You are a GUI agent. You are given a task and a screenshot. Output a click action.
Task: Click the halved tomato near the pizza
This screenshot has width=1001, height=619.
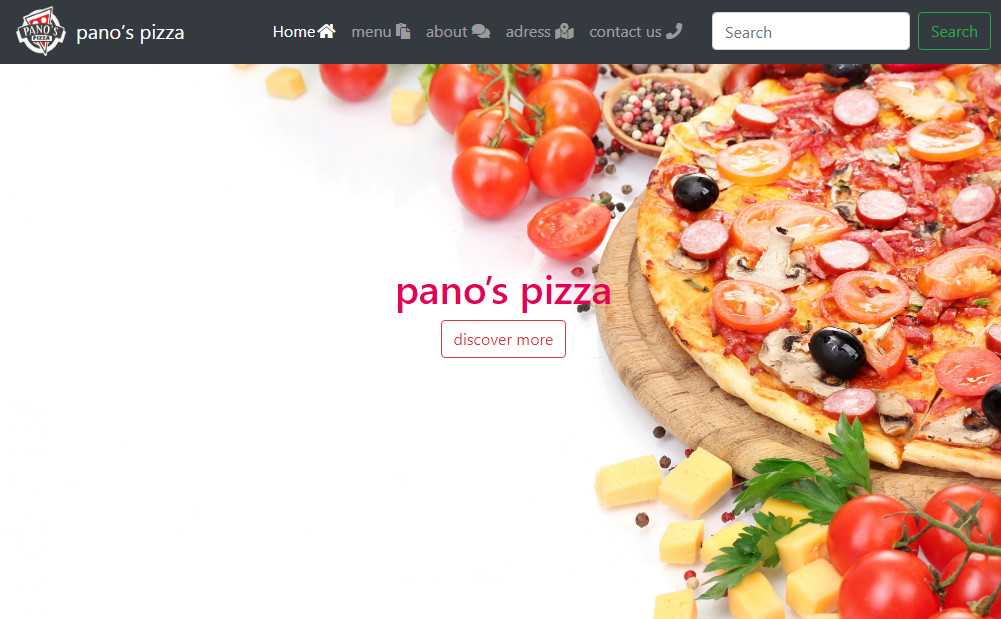[569, 227]
